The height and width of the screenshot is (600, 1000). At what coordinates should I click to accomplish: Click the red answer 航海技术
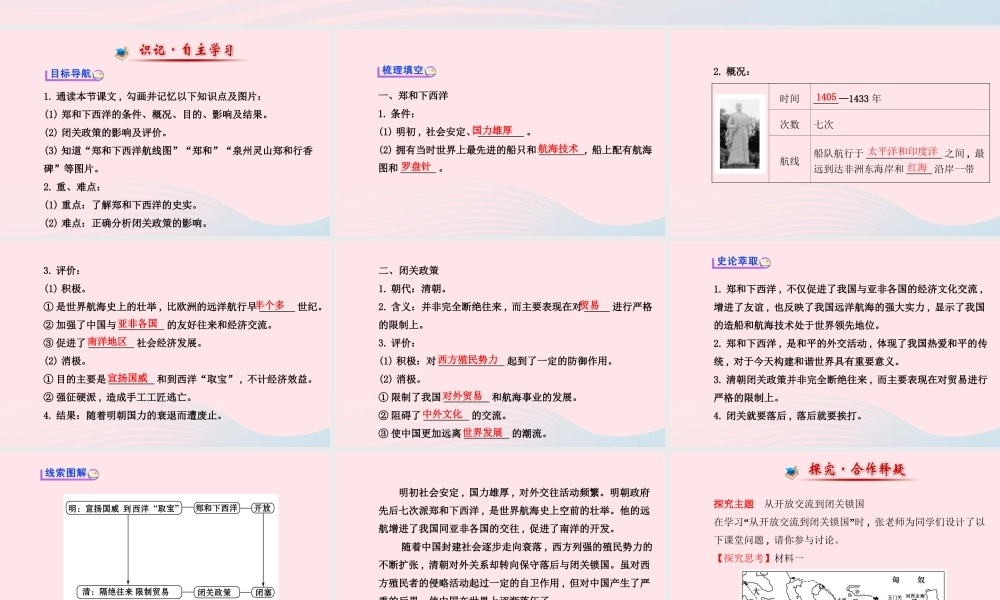click(x=558, y=149)
